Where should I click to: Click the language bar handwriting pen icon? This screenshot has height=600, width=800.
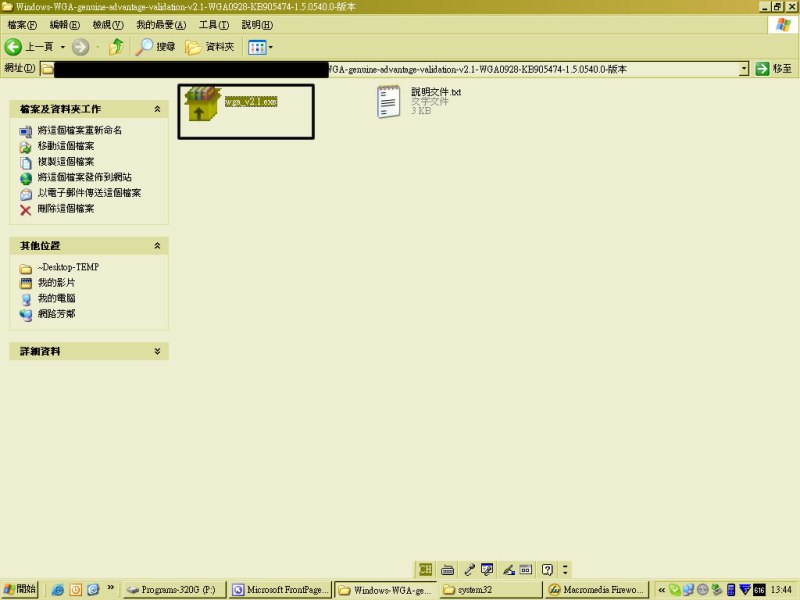[x=508, y=569]
